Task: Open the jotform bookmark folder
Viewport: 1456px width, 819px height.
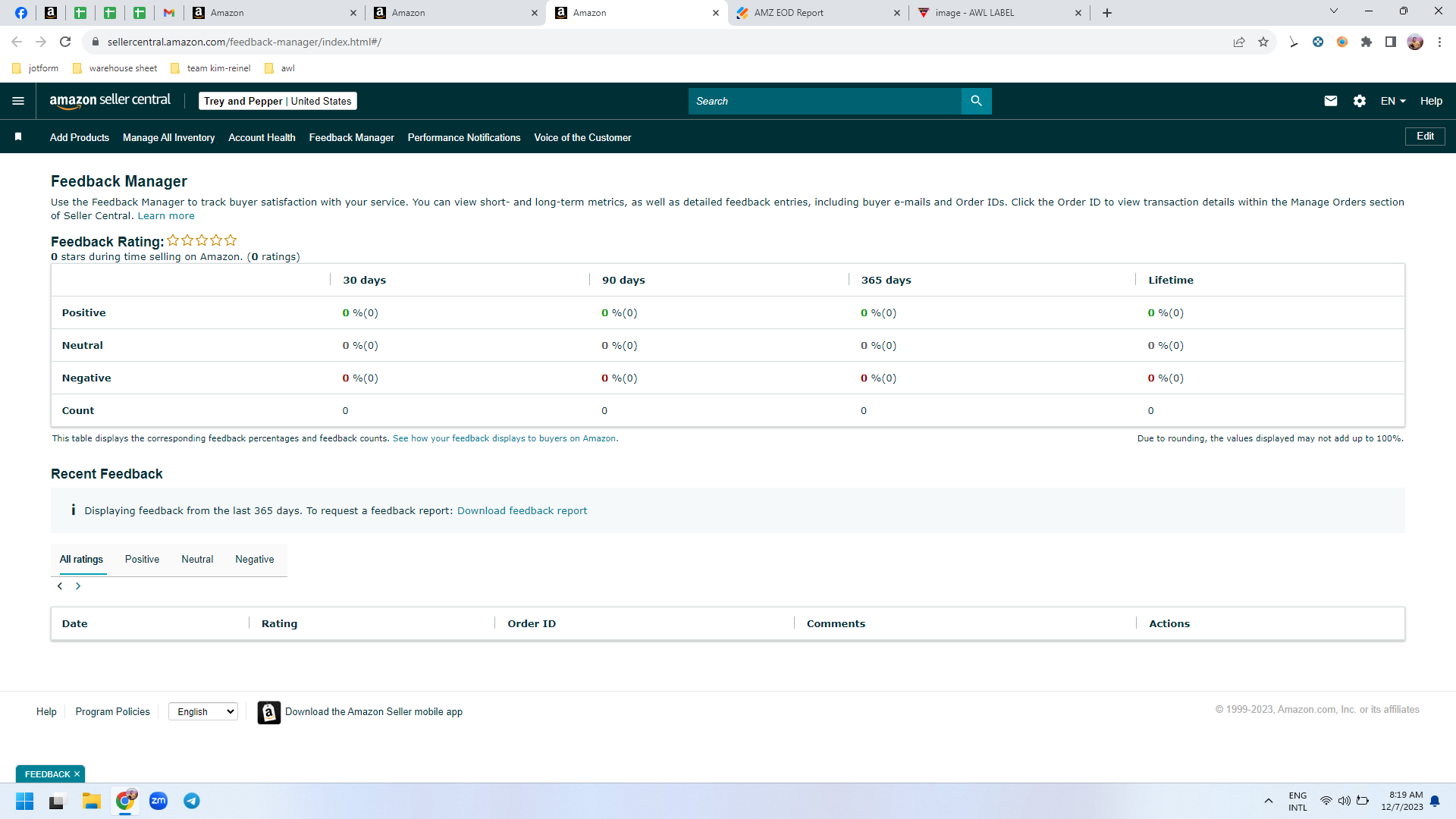Action: [36, 68]
